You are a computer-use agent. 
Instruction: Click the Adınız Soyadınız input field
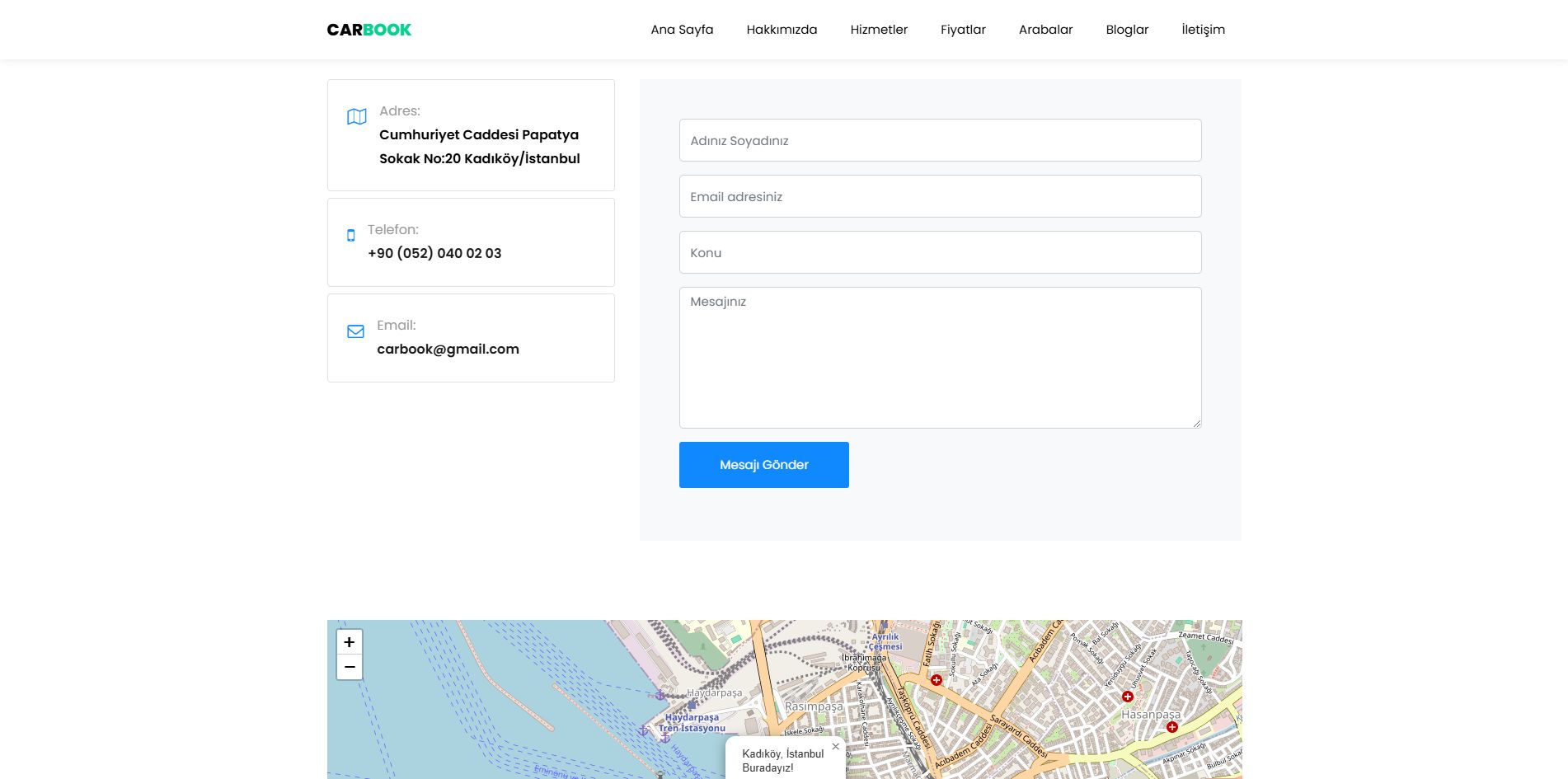click(x=939, y=140)
